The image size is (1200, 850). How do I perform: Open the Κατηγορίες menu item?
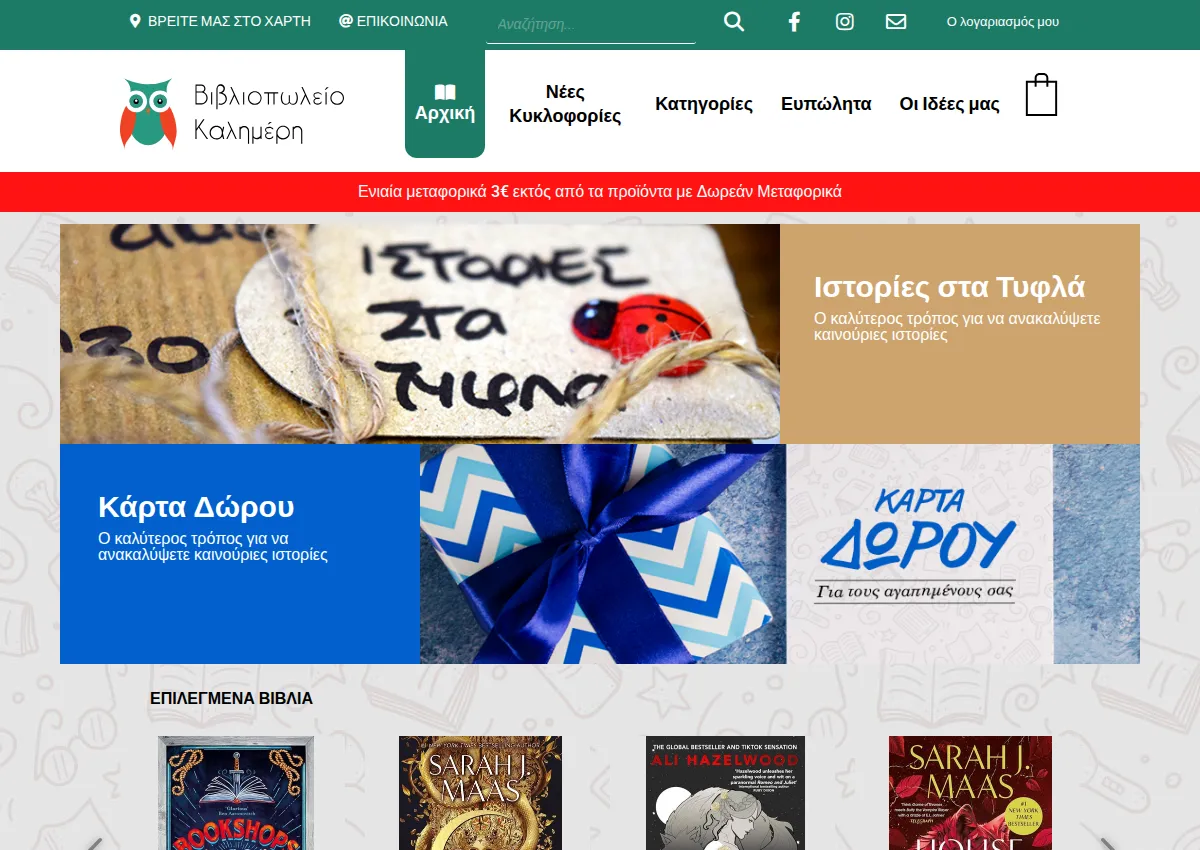[x=704, y=104]
